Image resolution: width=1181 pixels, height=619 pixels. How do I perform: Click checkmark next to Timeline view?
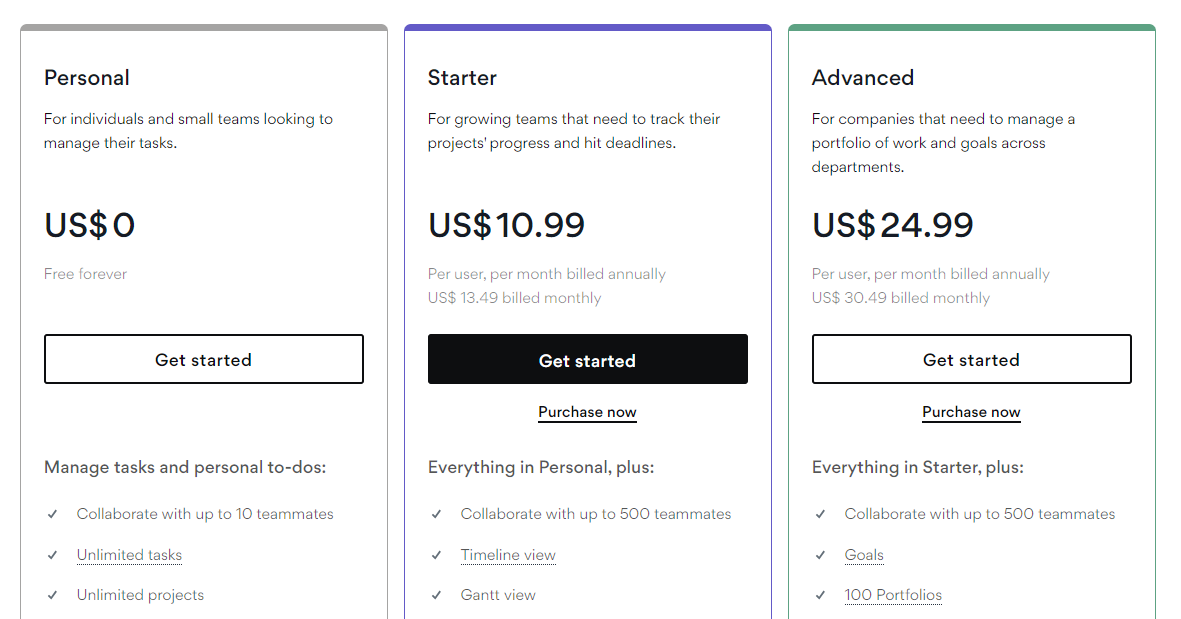pos(437,555)
